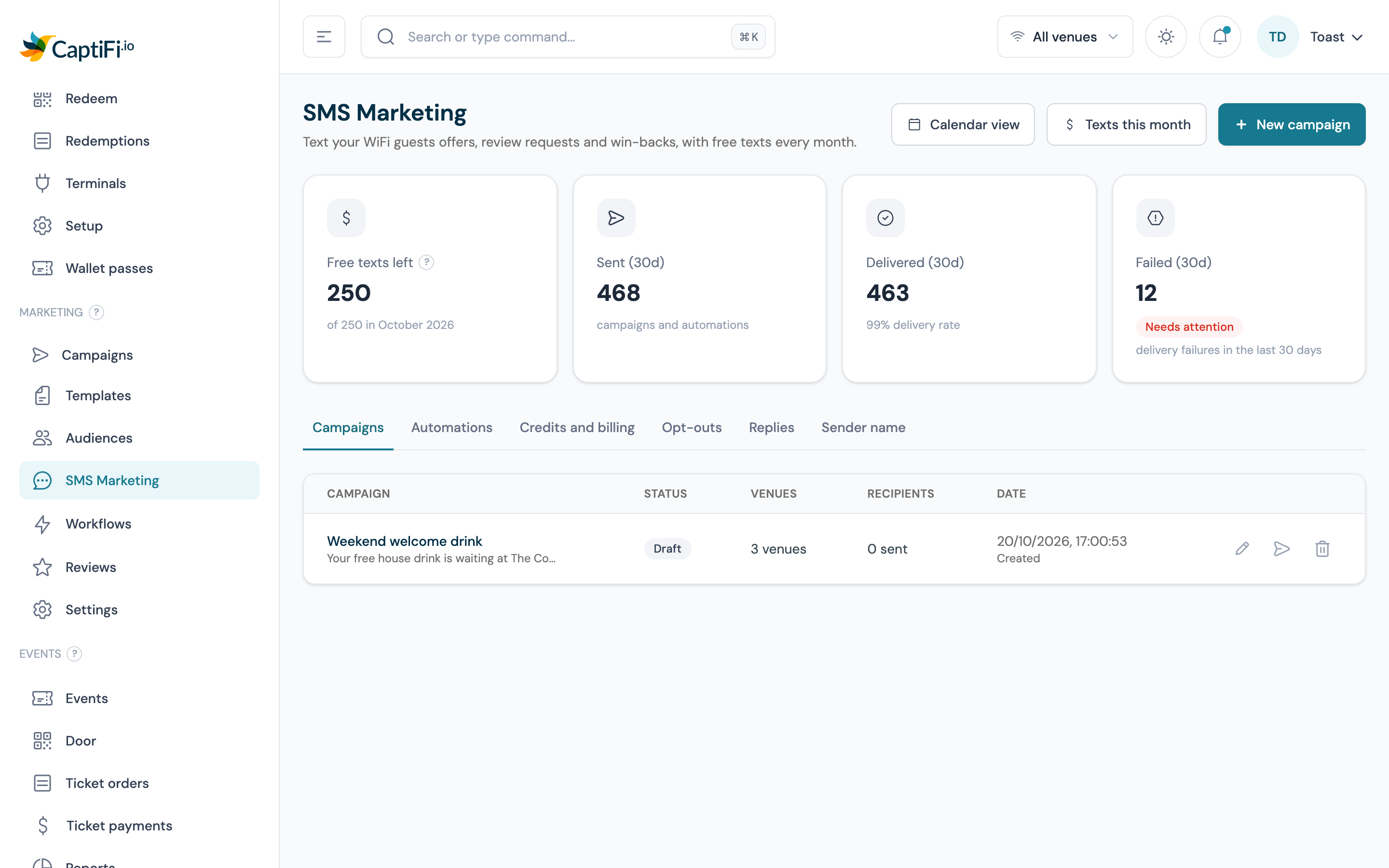Open Calendar view
The height and width of the screenshot is (868, 1389).
[963, 124]
